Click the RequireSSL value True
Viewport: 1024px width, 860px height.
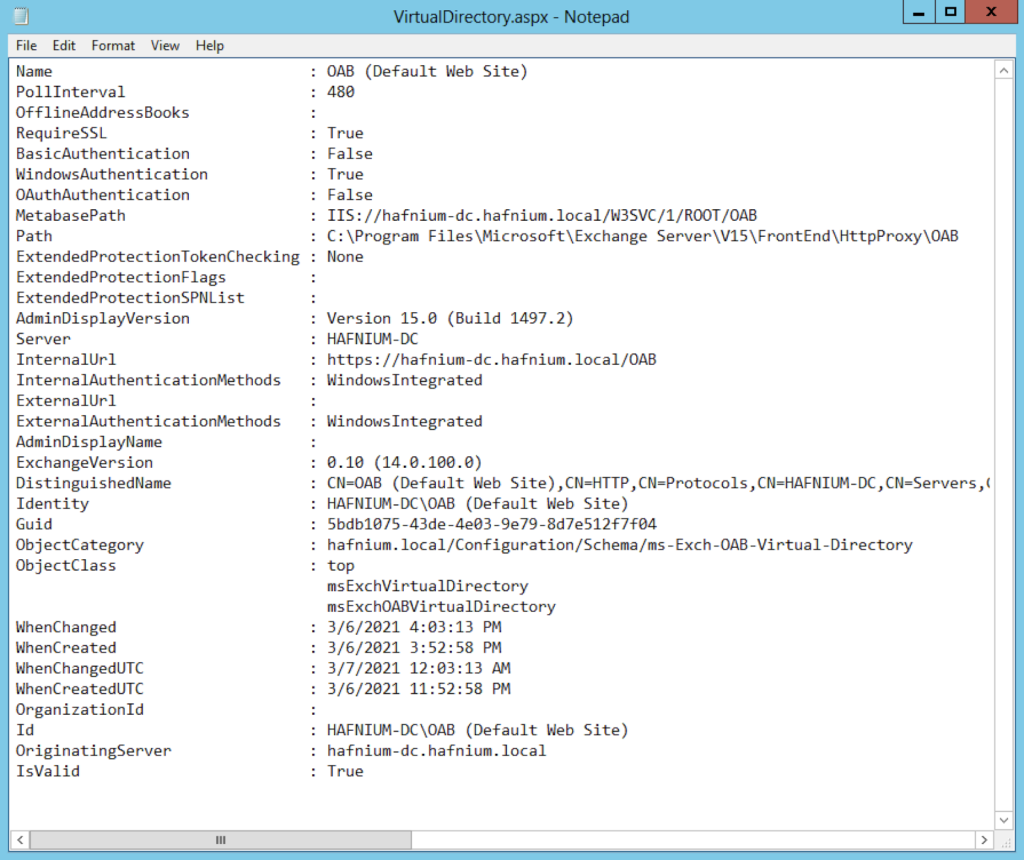345,133
